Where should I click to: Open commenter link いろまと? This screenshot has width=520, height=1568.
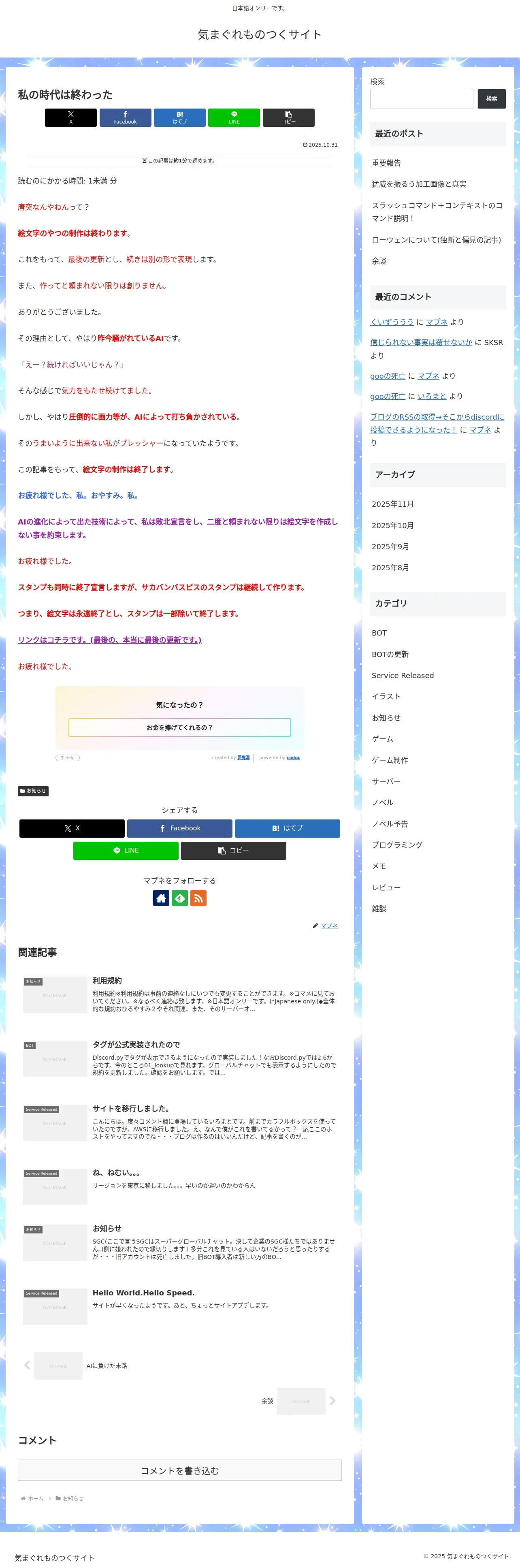click(x=432, y=396)
